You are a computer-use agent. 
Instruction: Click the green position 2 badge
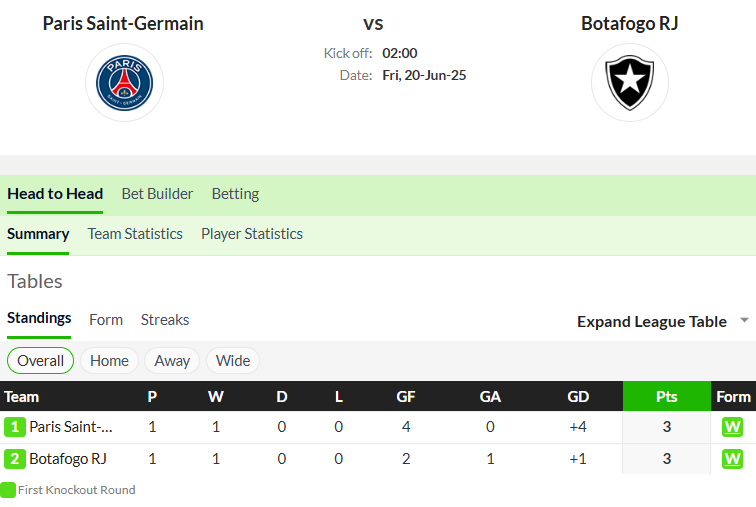click(x=14, y=459)
